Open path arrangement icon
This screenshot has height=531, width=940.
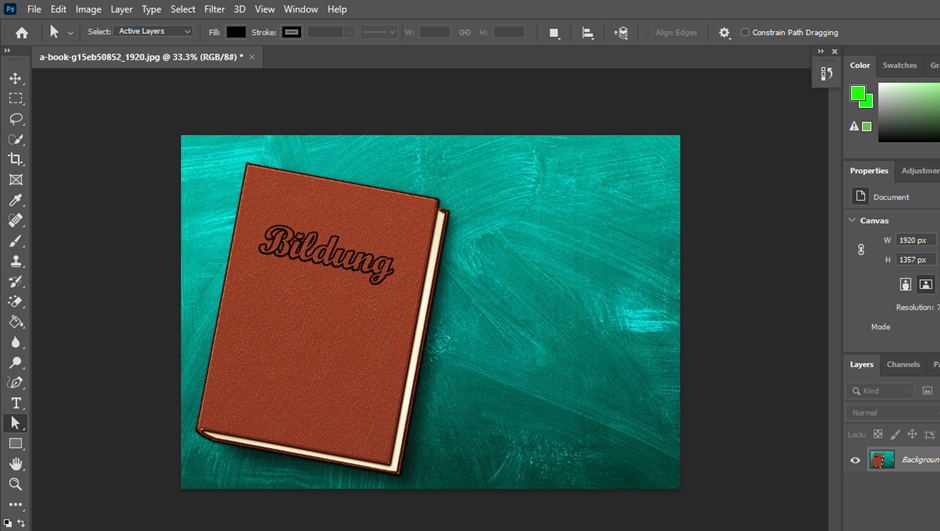(621, 33)
